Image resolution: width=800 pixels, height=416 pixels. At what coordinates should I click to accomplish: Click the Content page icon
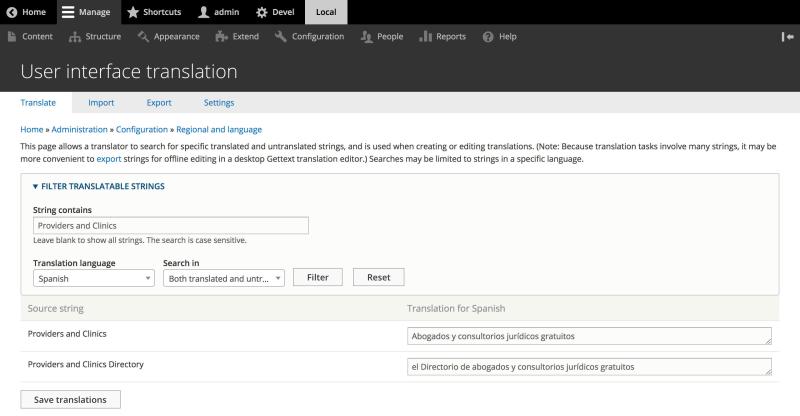[x=12, y=37]
